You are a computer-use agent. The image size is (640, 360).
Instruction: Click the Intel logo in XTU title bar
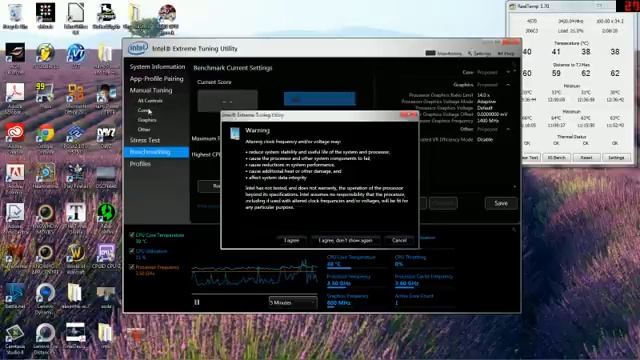click(x=138, y=49)
